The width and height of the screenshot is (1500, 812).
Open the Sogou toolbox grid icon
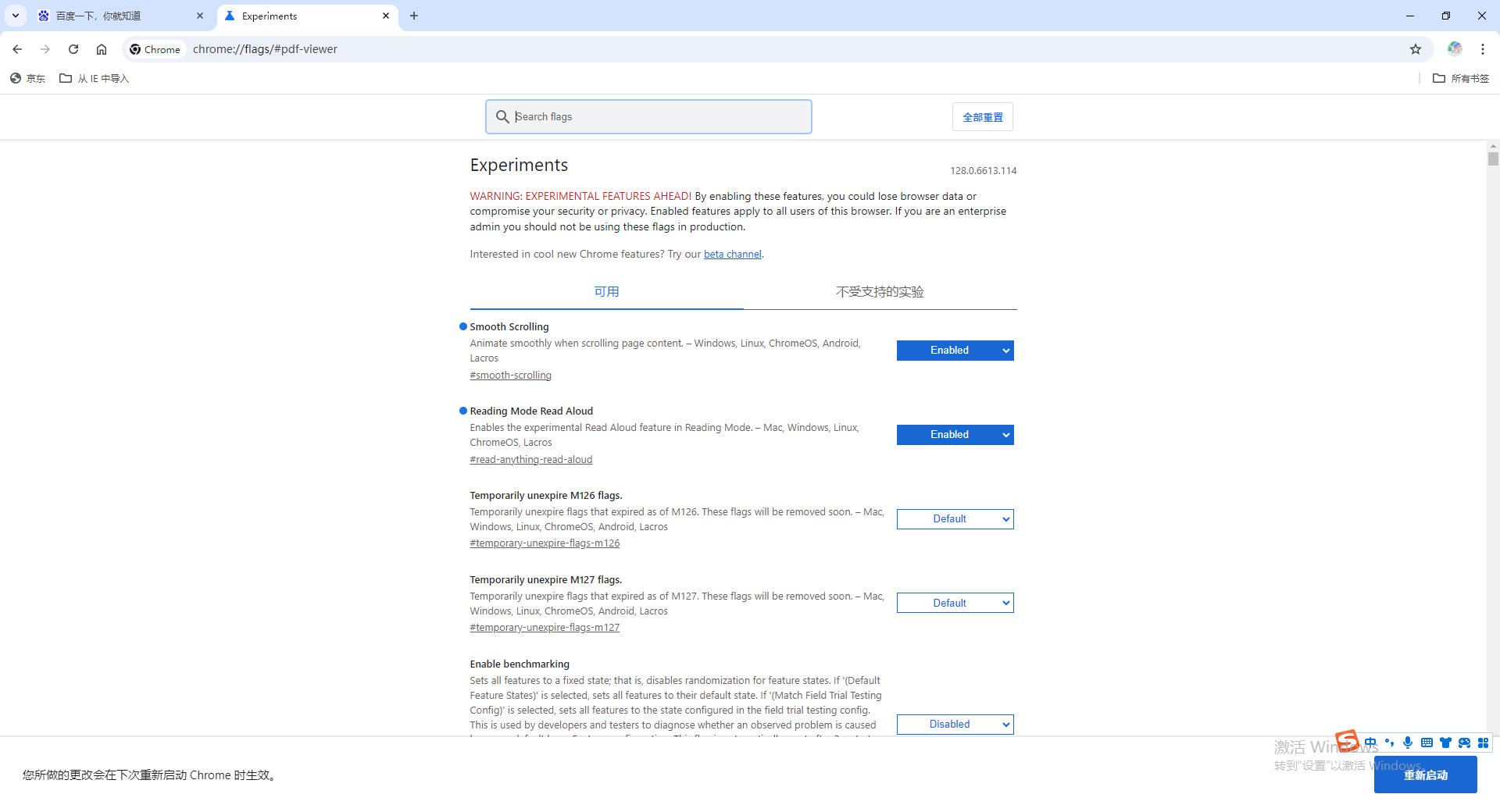pyautogui.click(x=1483, y=743)
